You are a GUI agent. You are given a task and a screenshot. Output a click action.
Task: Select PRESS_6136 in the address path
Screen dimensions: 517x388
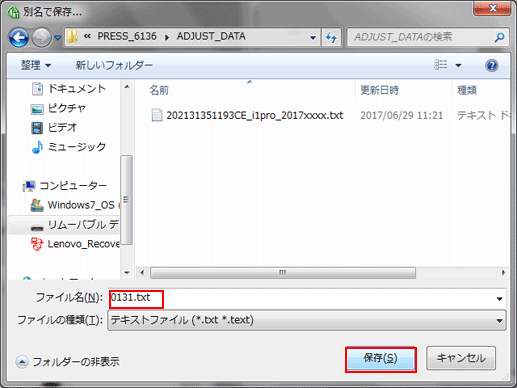click(127, 36)
